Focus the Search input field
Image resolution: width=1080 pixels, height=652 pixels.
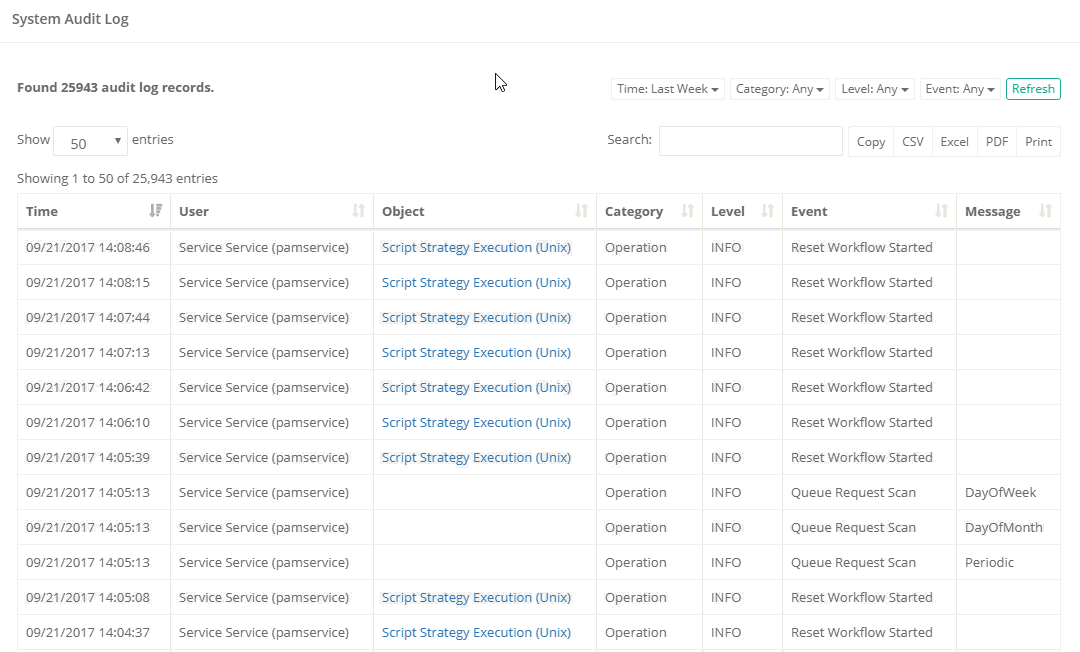(x=750, y=141)
